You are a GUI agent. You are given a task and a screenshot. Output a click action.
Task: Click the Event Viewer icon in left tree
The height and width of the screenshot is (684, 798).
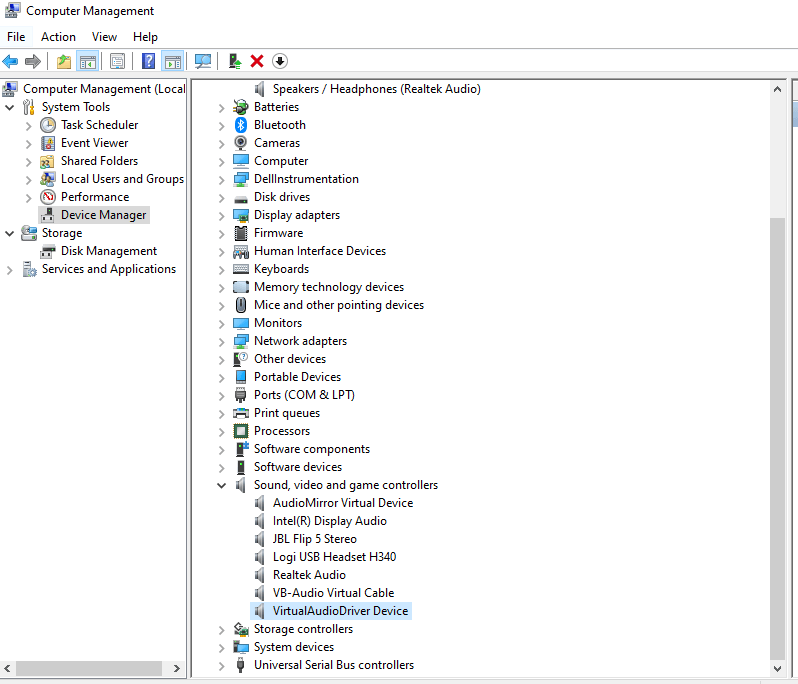(48, 143)
